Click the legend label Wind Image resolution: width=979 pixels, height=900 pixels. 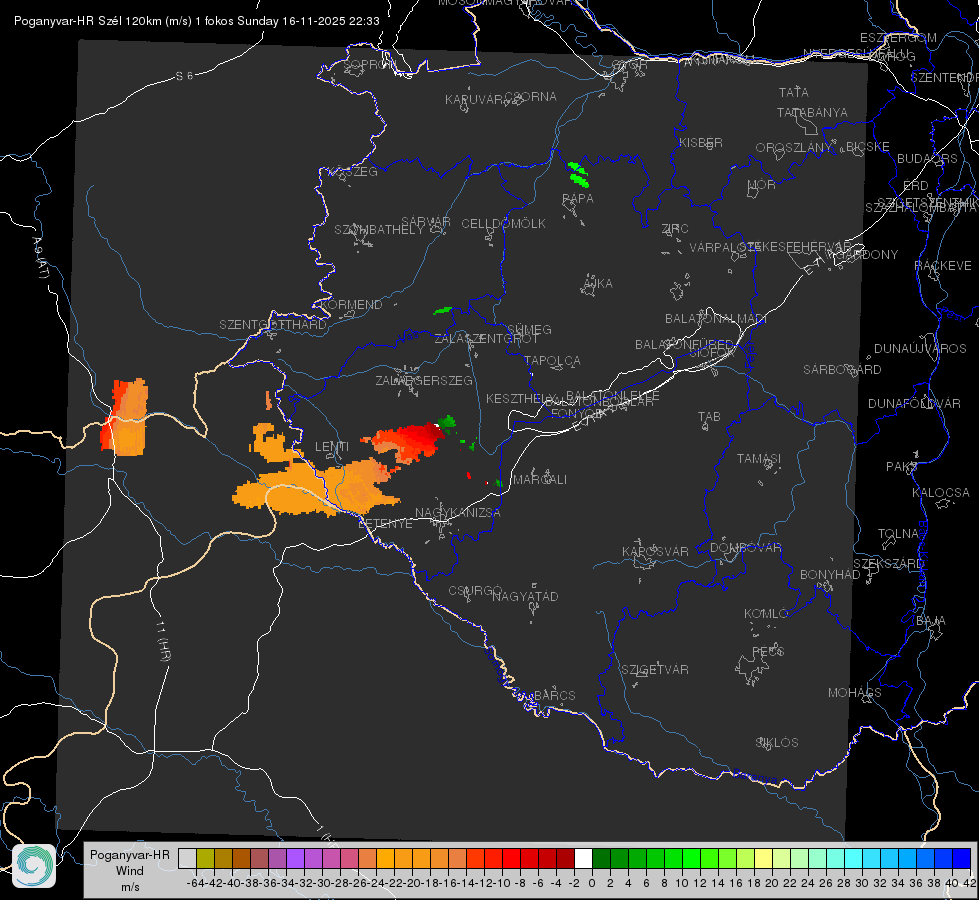130,871
